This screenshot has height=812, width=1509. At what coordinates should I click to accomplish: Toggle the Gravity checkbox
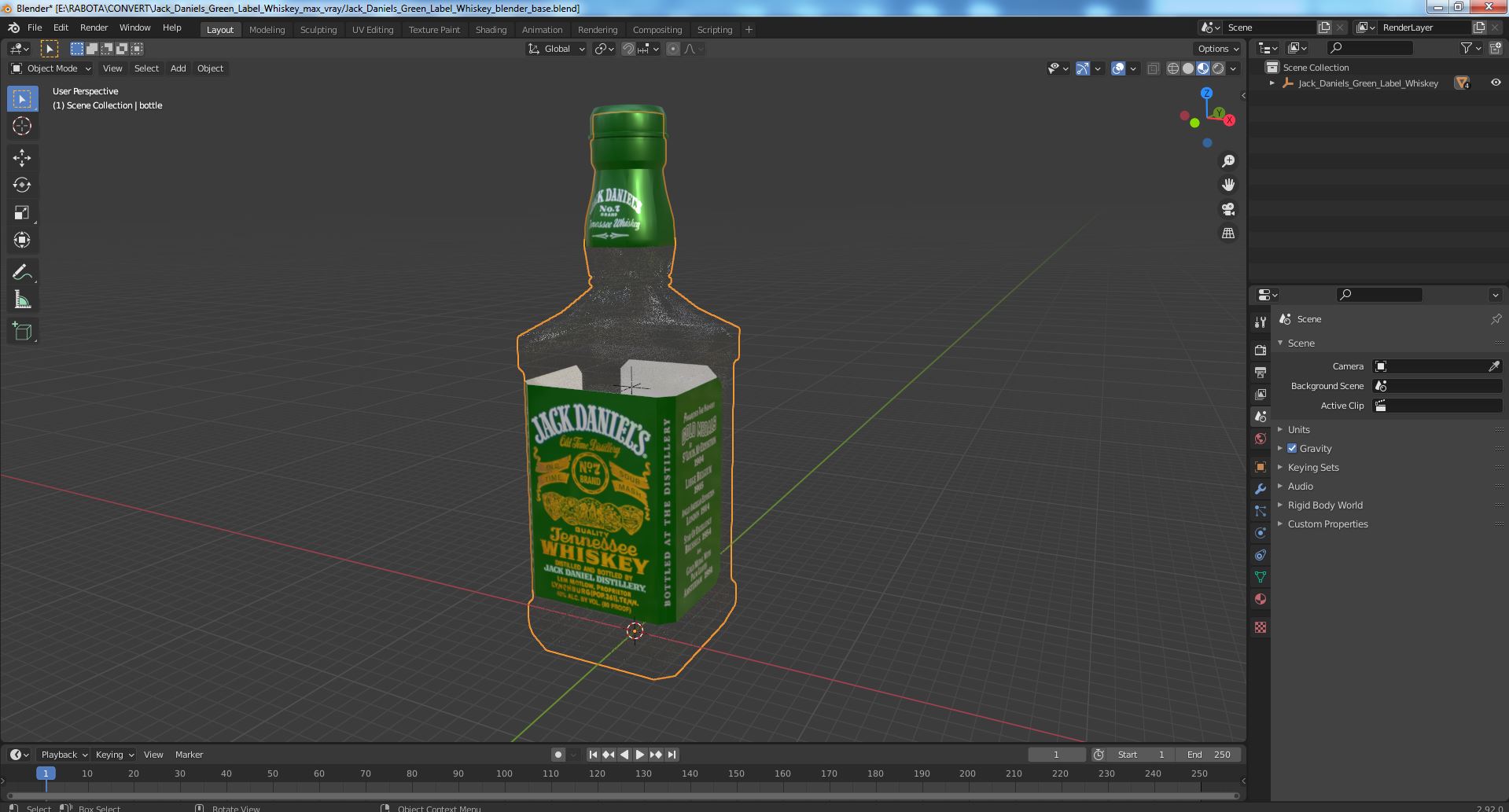point(1292,448)
